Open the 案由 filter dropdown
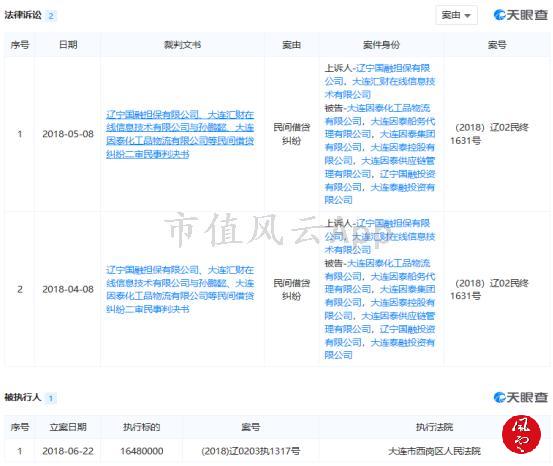 (456, 15)
